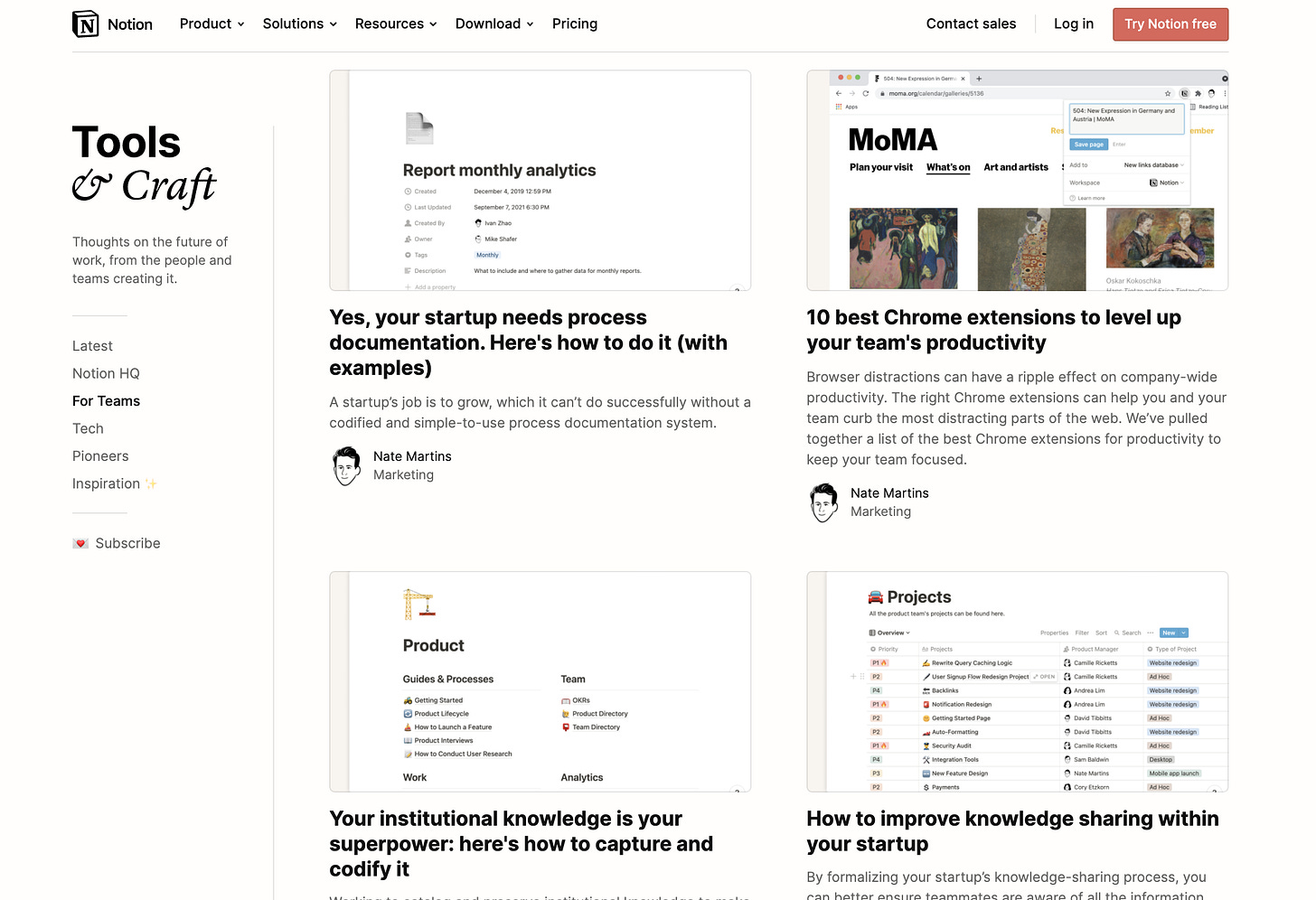Viewport: 1316px width, 900px height.
Task: Click Nate Martins name under process documentation article
Action: [x=412, y=457]
